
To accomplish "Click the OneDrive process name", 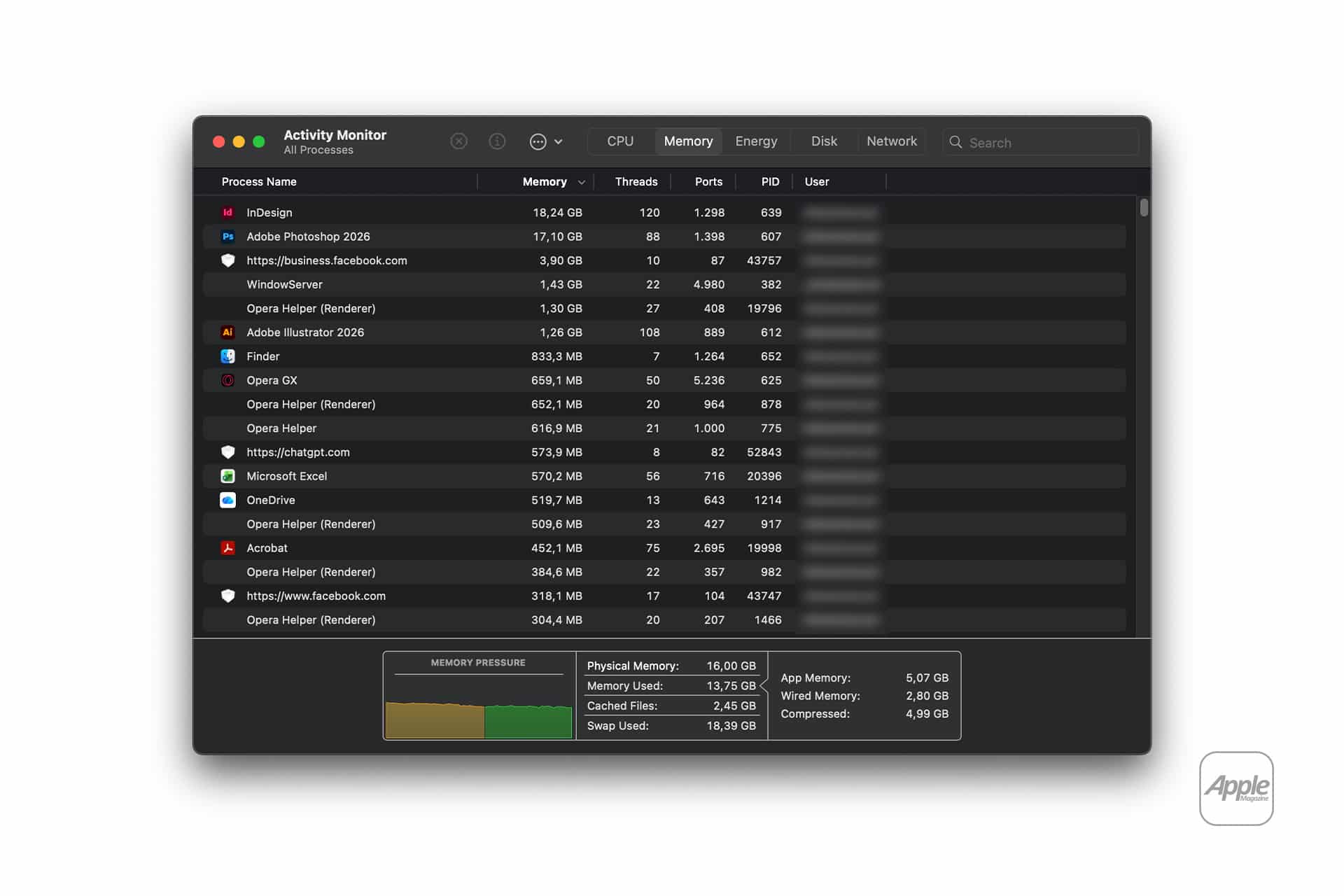I will click(x=271, y=500).
